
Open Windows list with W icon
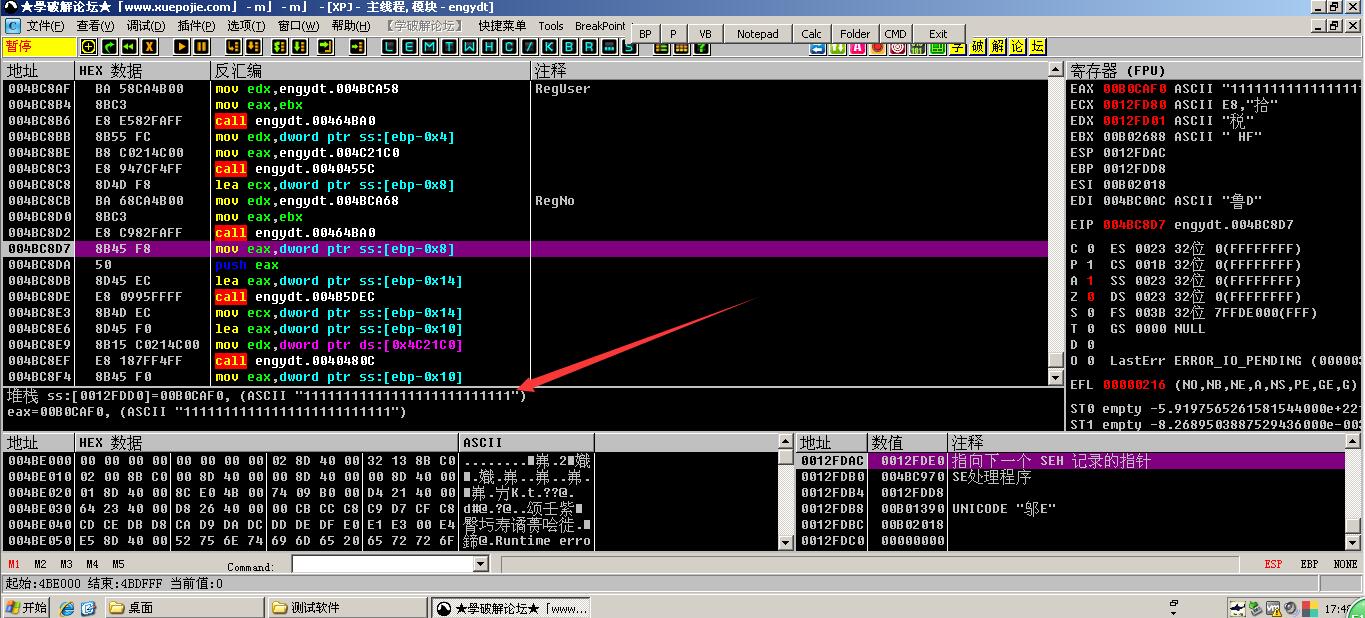click(x=469, y=46)
